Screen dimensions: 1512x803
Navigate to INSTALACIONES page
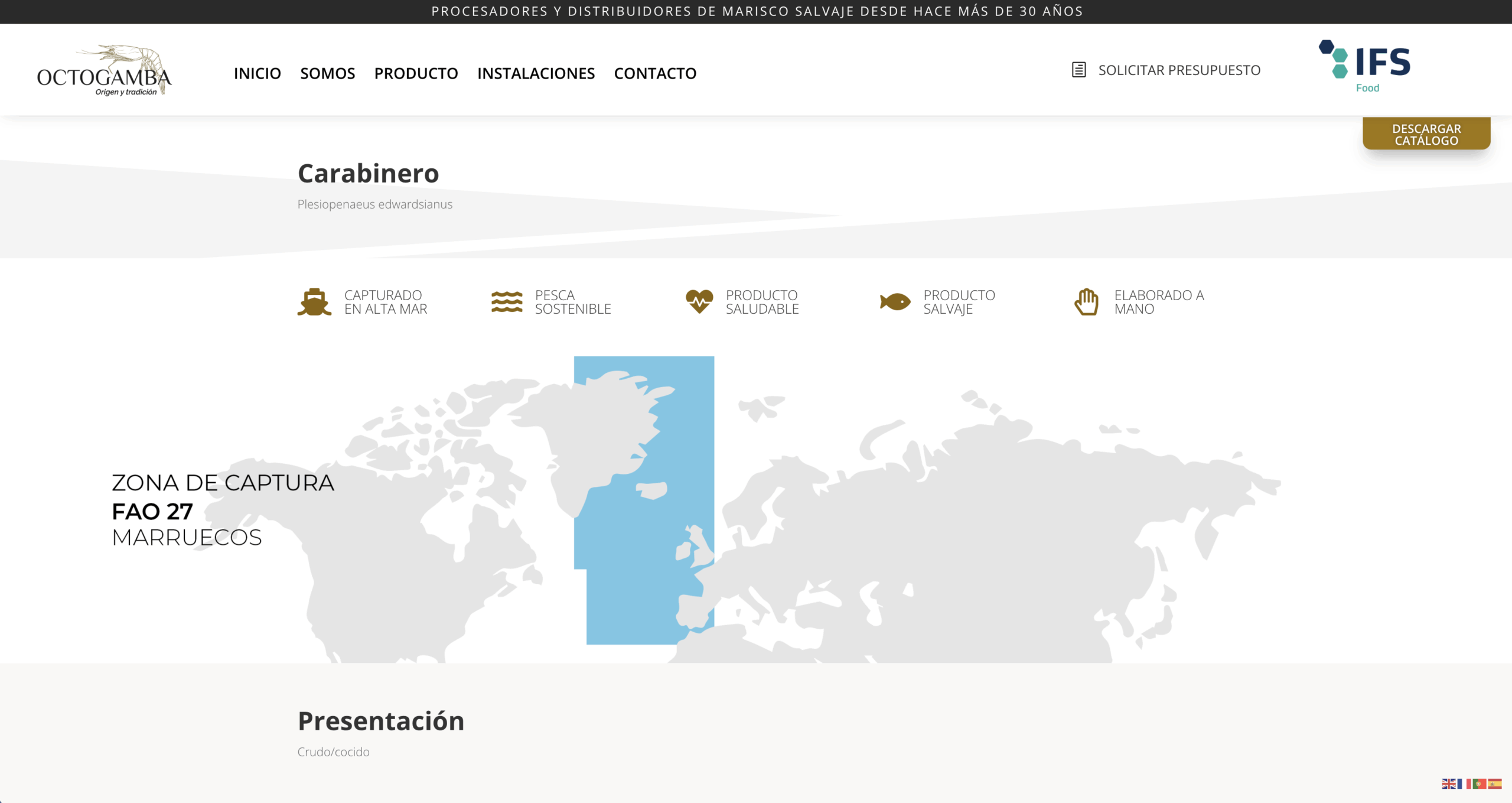pos(536,73)
